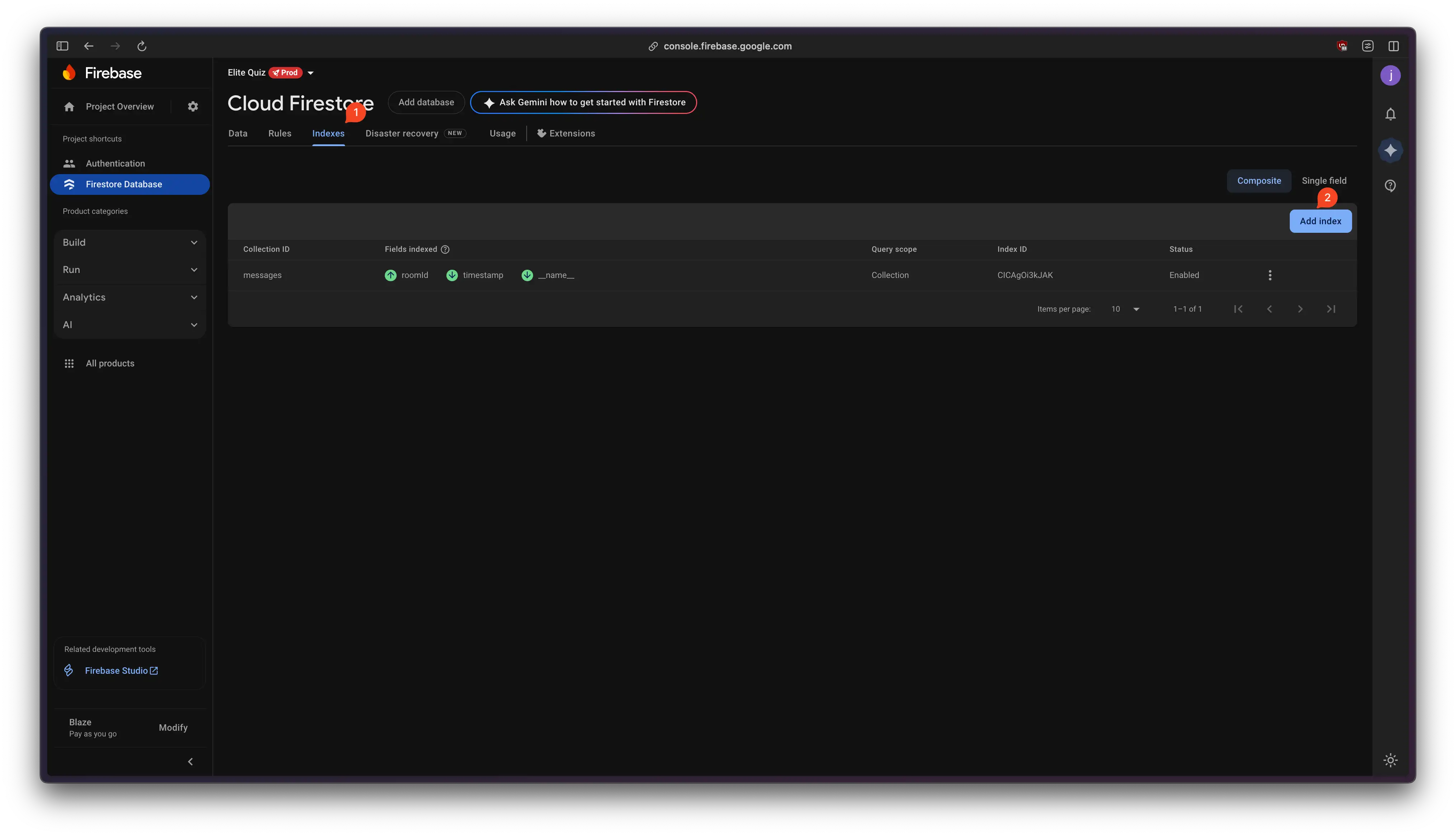
Task: Open the browser reader/share toolbar icon
Action: click(x=1368, y=46)
